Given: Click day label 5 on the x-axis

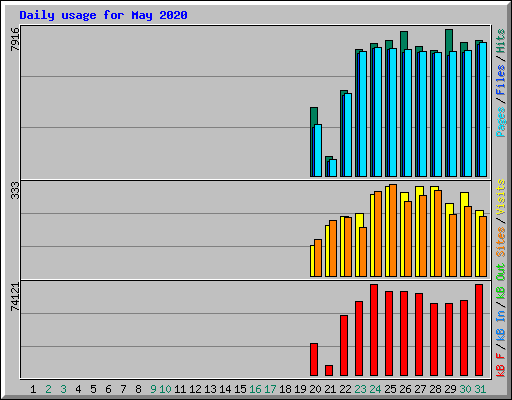Looking at the screenshot, I should tap(93, 389).
